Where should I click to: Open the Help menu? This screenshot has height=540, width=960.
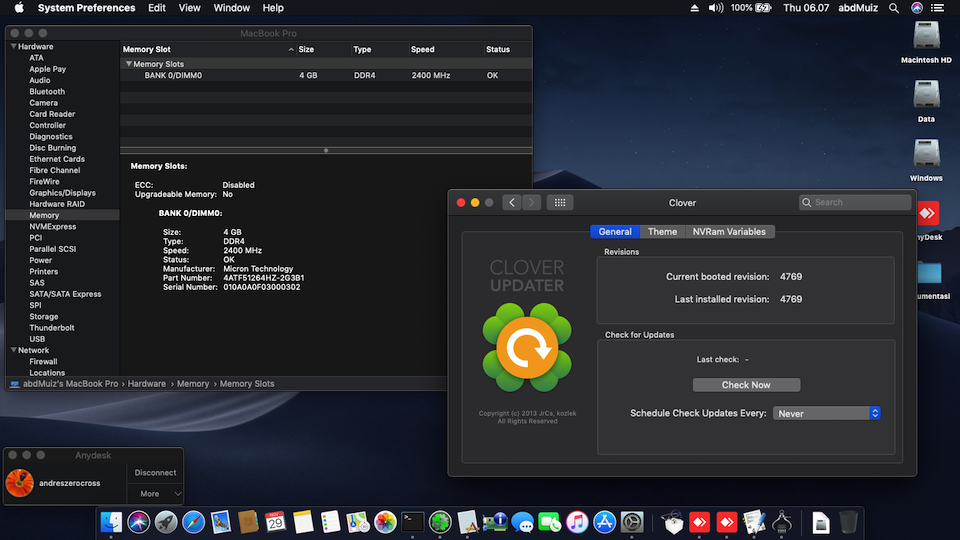(273, 8)
